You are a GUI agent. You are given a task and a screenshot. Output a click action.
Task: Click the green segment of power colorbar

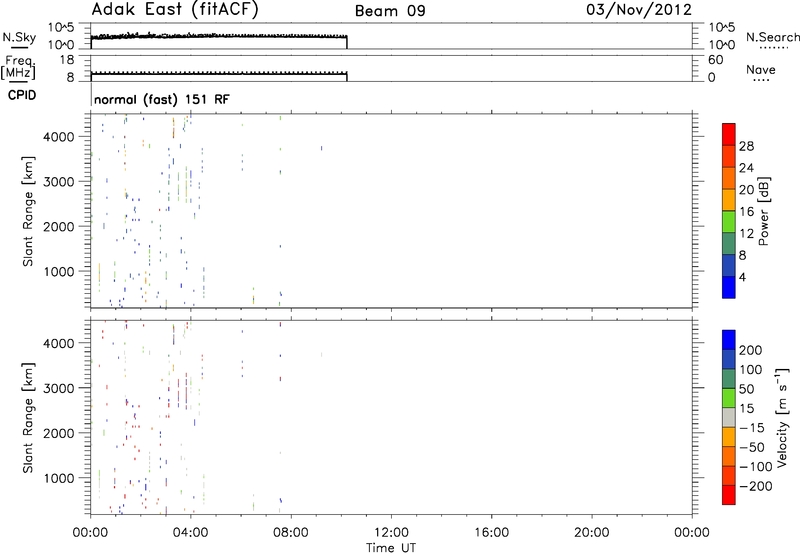pyautogui.click(x=729, y=221)
